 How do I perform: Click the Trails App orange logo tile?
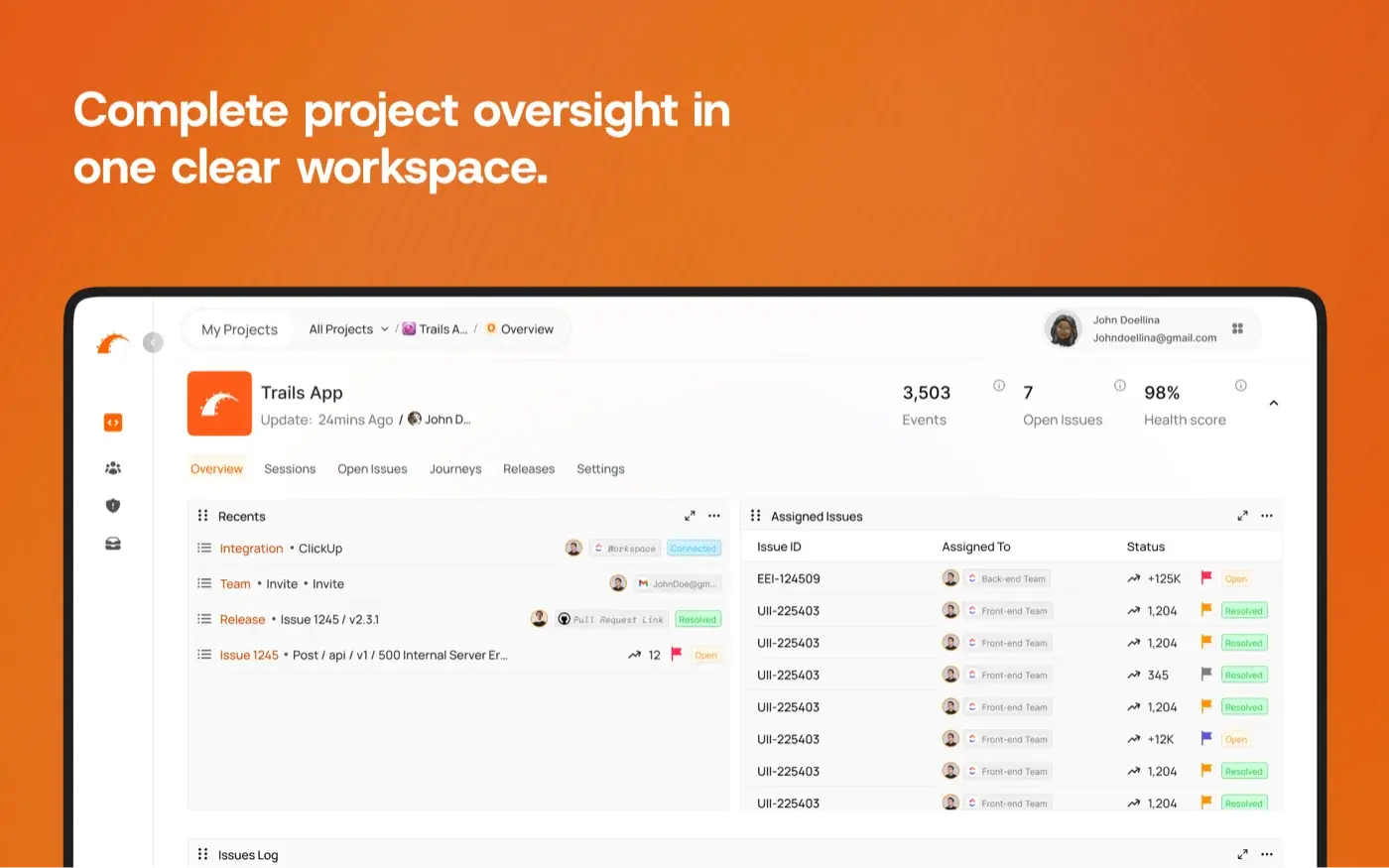coord(219,404)
